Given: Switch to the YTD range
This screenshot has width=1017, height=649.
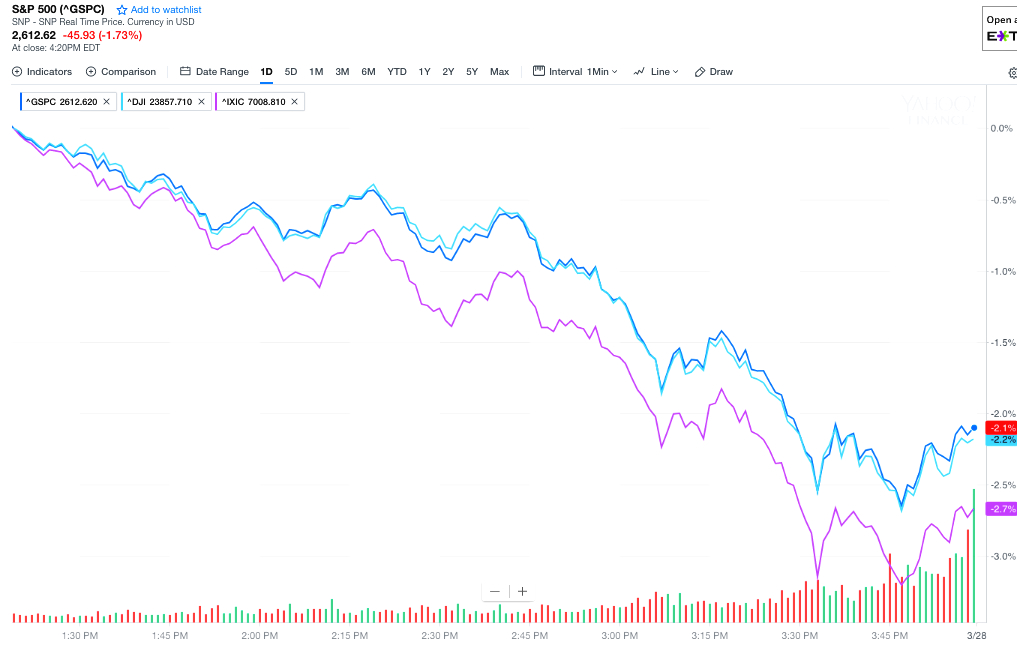Looking at the screenshot, I should [x=397, y=72].
